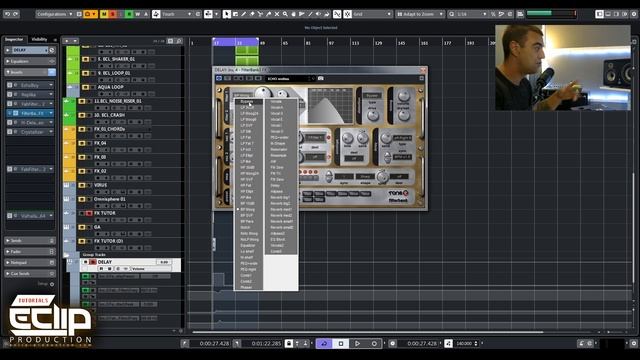This screenshot has height=360, width=640.
Task: Toggle the global Mute M button
Action: tap(104, 14)
